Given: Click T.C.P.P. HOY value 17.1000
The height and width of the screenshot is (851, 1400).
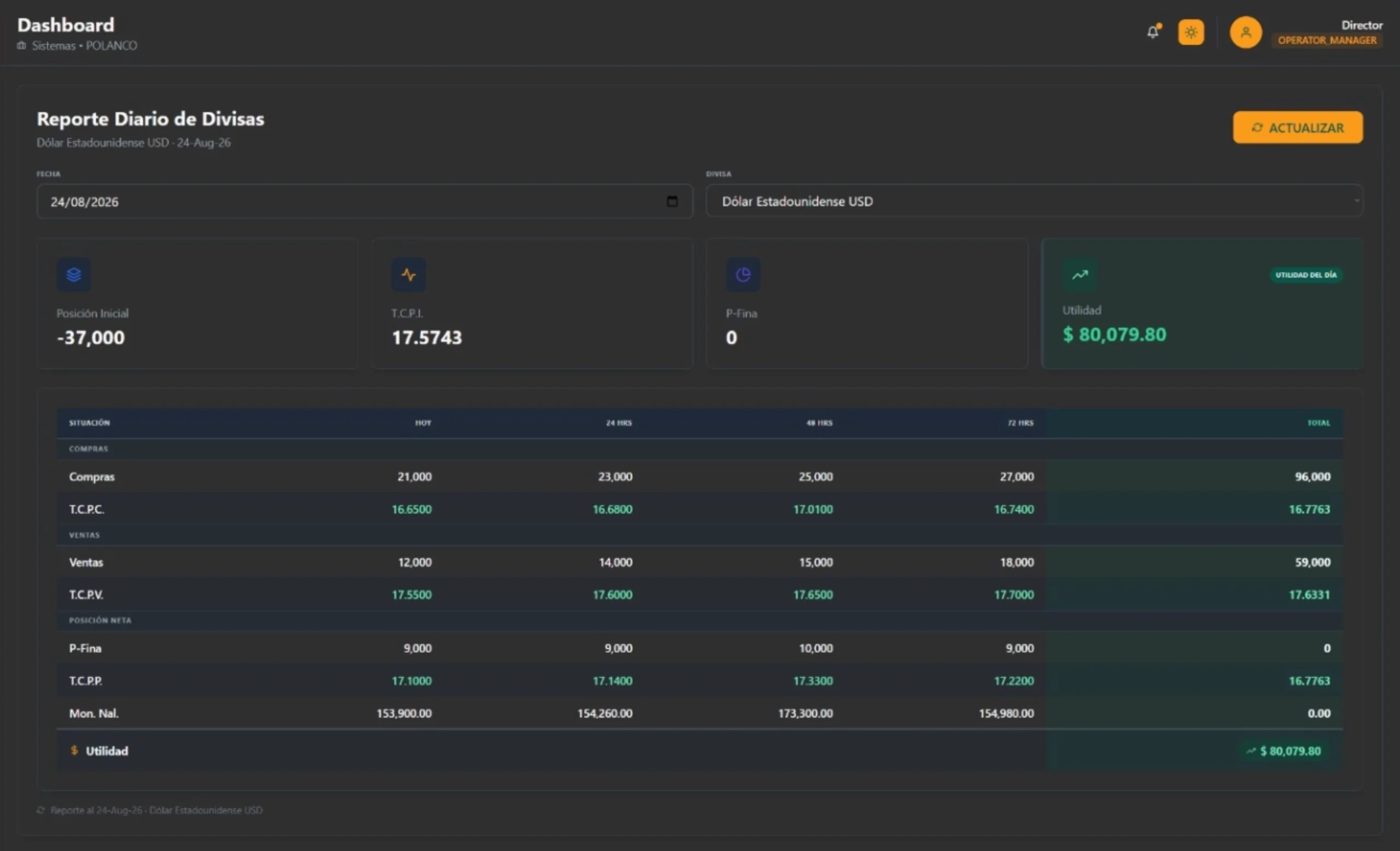Looking at the screenshot, I should 412,680.
